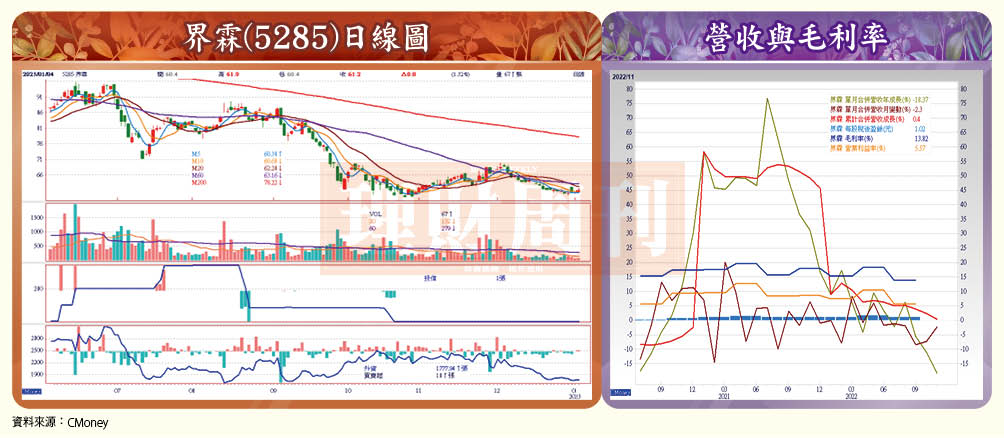Screen dimensions: 1004x438
Task: Click the M5 moving average legend entry
Action: click(195, 154)
